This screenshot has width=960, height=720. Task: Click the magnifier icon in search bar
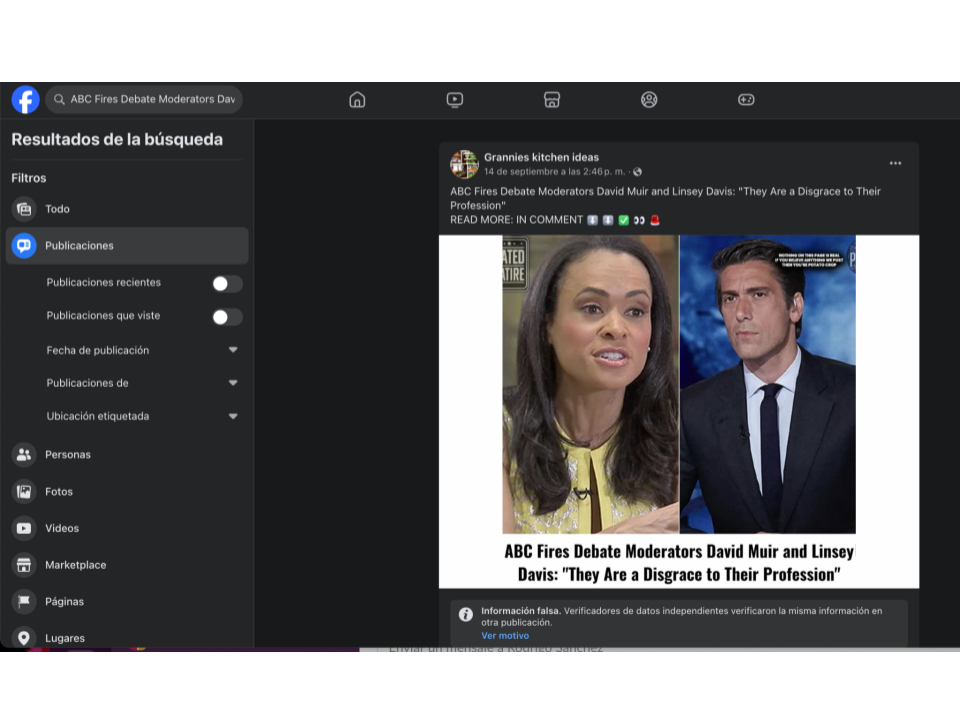(x=59, y=99)
